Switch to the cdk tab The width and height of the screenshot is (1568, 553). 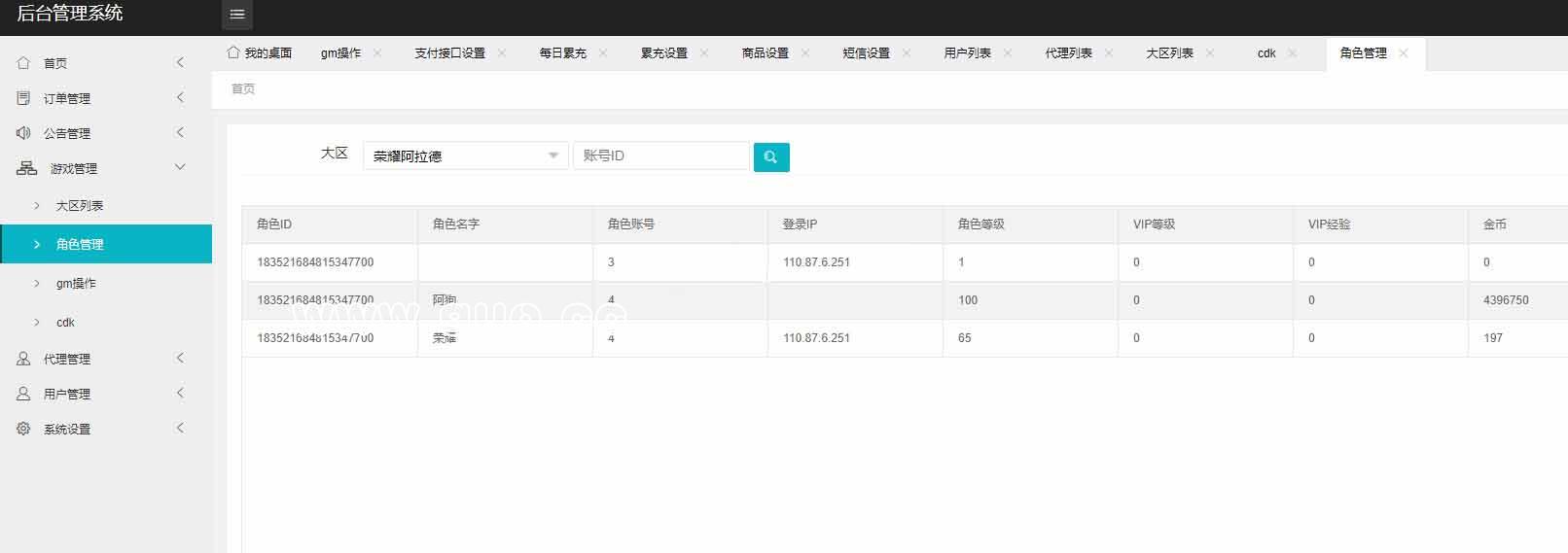[x=1266, y=53]
